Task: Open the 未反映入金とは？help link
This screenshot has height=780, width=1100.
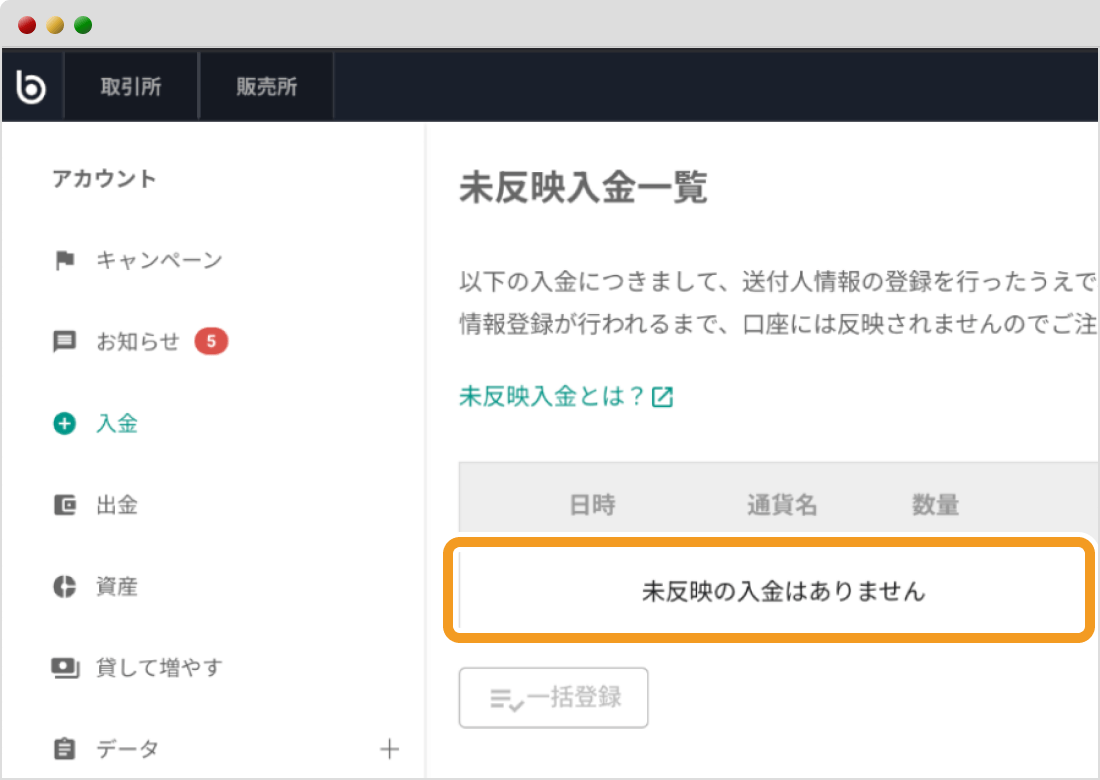Action: pyautogui.click(x=553, y=397)
